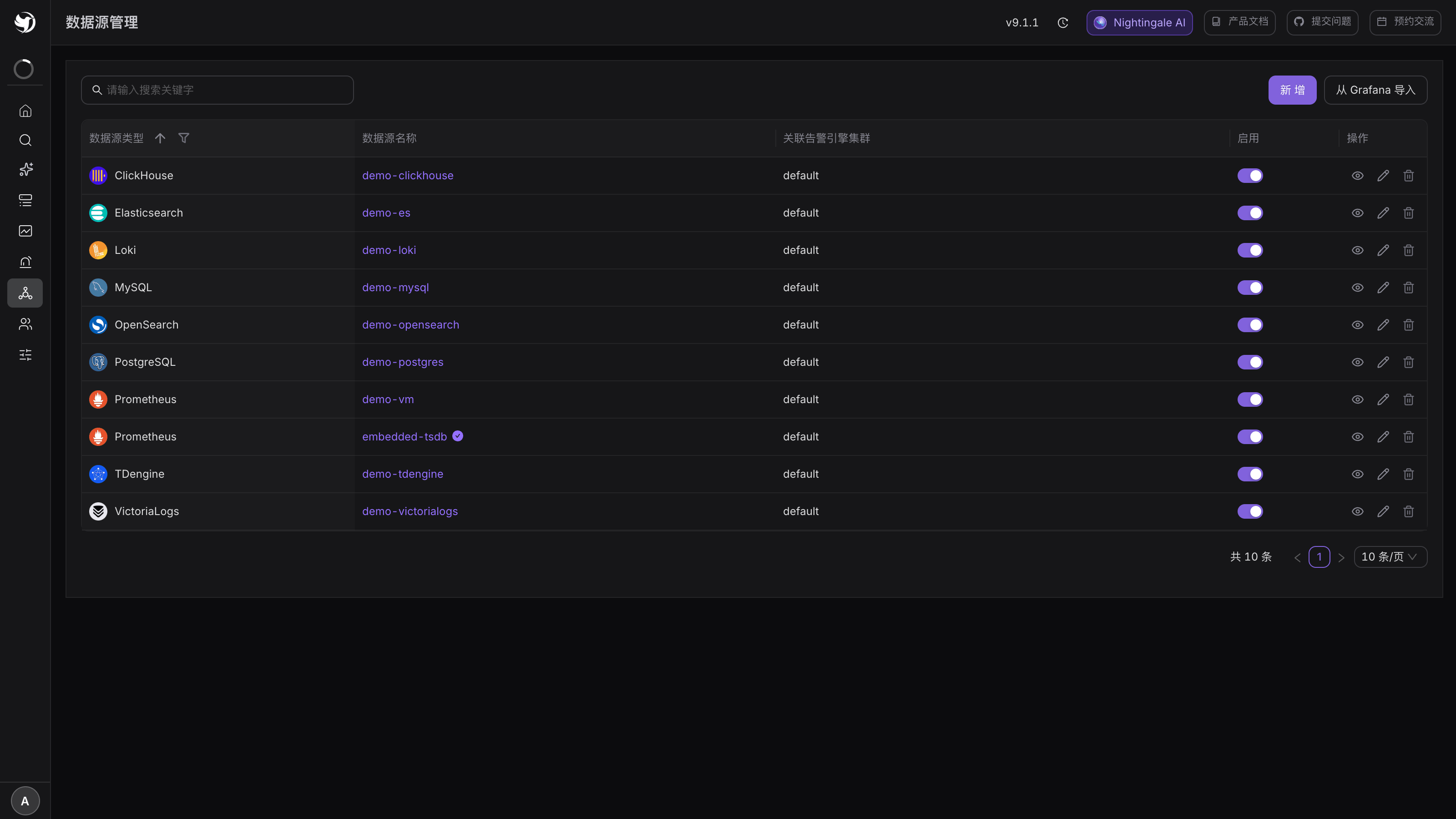Viewport: 1456px width, 819px height.
Task: Open the user avatar A
Action: [25, 801]
